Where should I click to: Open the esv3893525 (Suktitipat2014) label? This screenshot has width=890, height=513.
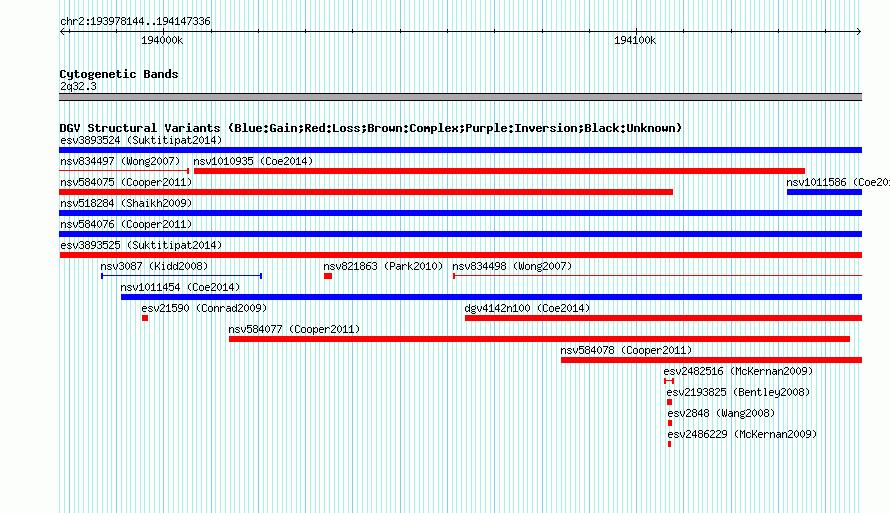click(x=141, y=245)
